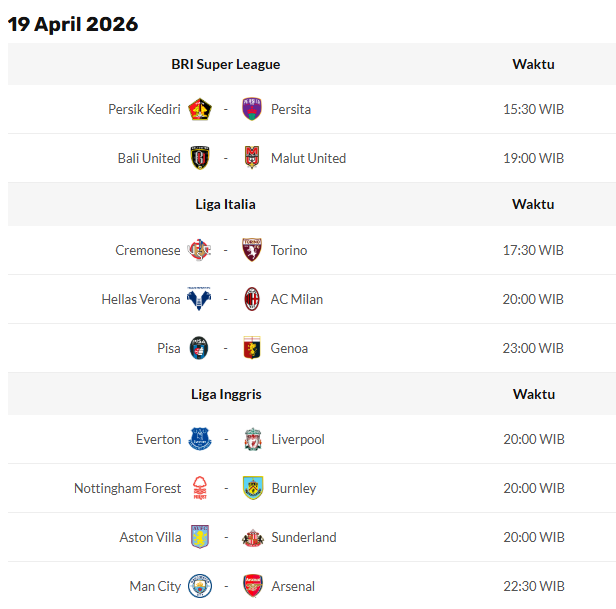Open the Cremonese team name link
Viewport: 616px width, 609px height.
148,250
